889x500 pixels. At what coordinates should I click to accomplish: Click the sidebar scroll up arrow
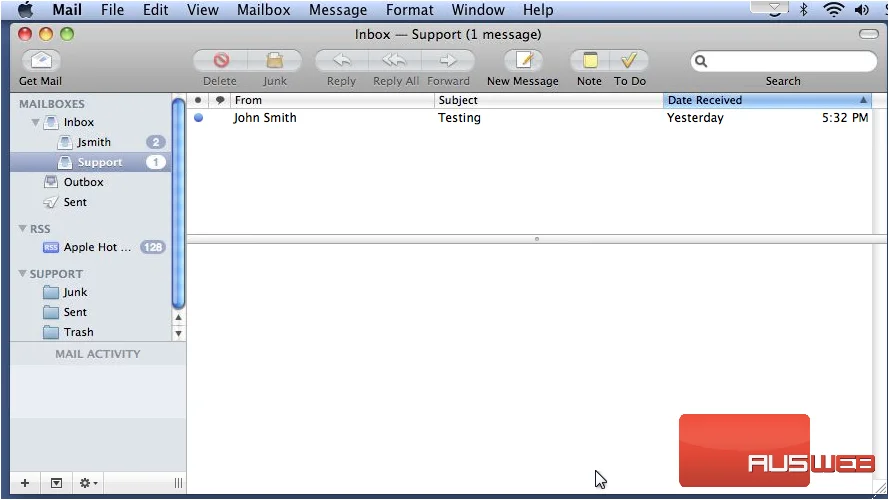[178, 317]
